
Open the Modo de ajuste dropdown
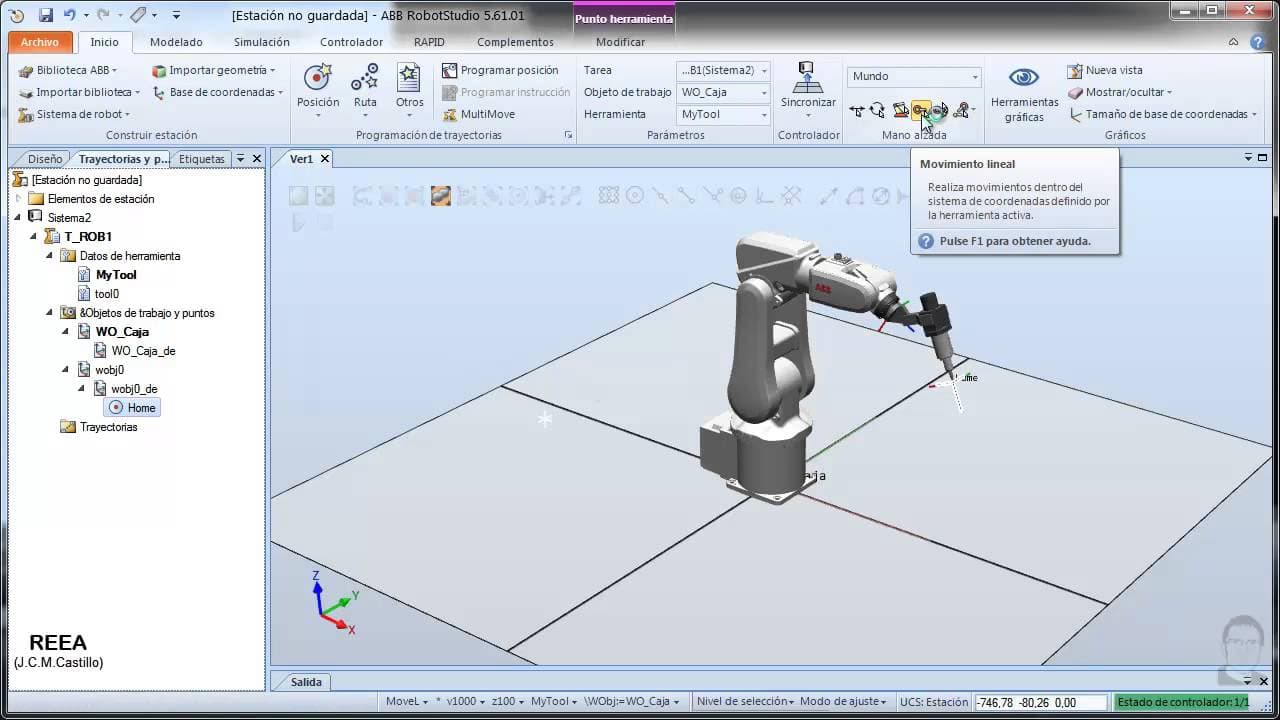coord(843,702)
